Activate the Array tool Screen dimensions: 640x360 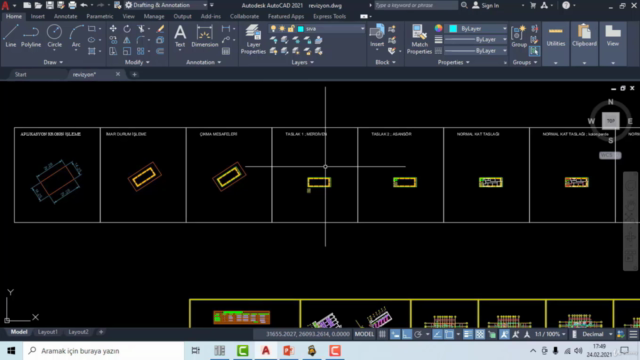[x=141, y=51]
